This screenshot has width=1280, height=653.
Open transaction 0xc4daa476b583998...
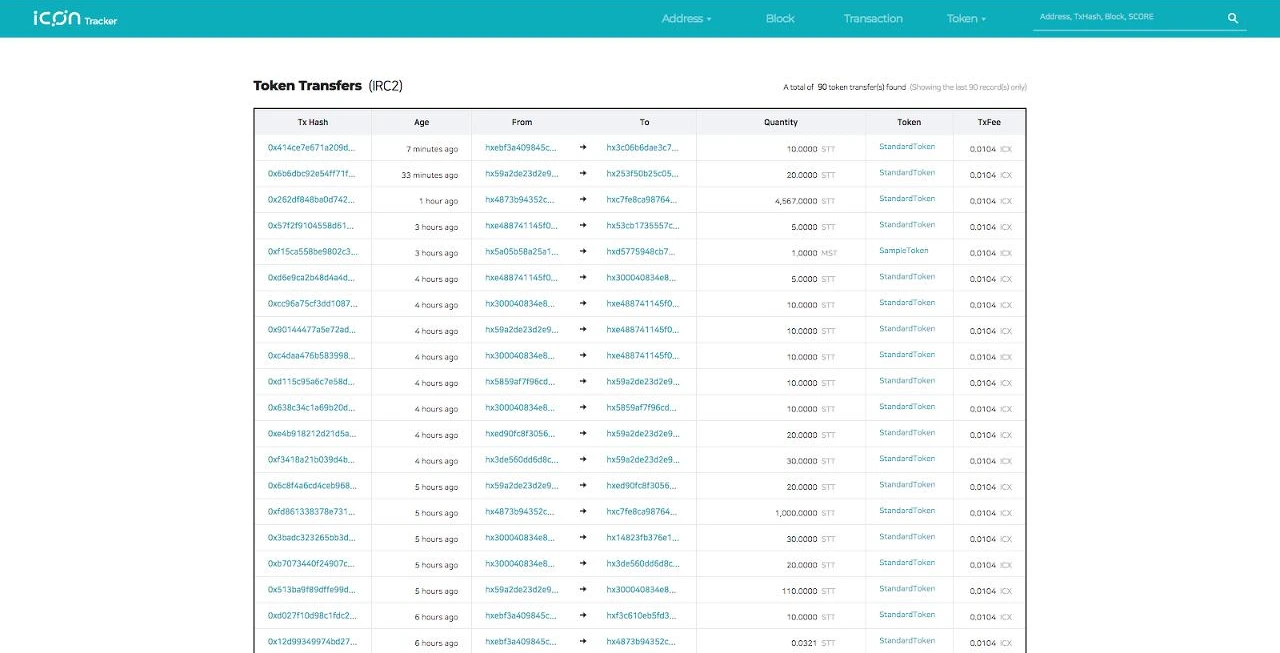(311, 356)
